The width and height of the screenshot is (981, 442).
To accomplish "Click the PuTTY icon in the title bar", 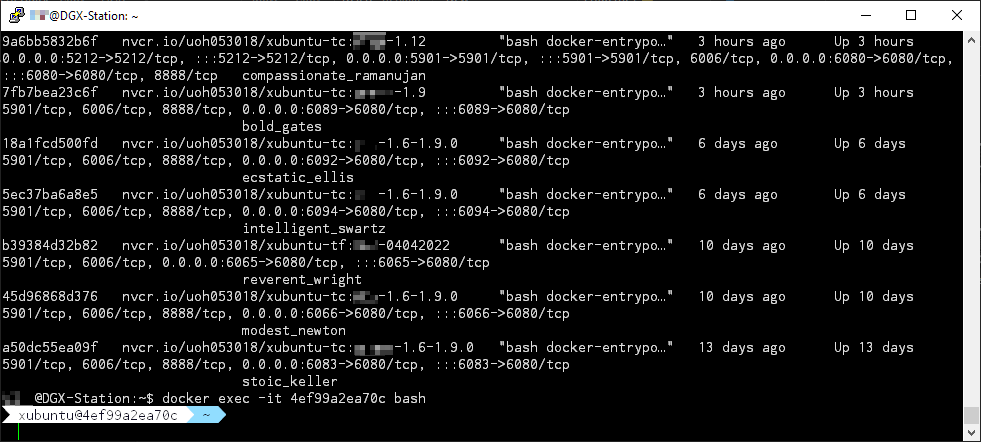I will (x=15, y=16).
